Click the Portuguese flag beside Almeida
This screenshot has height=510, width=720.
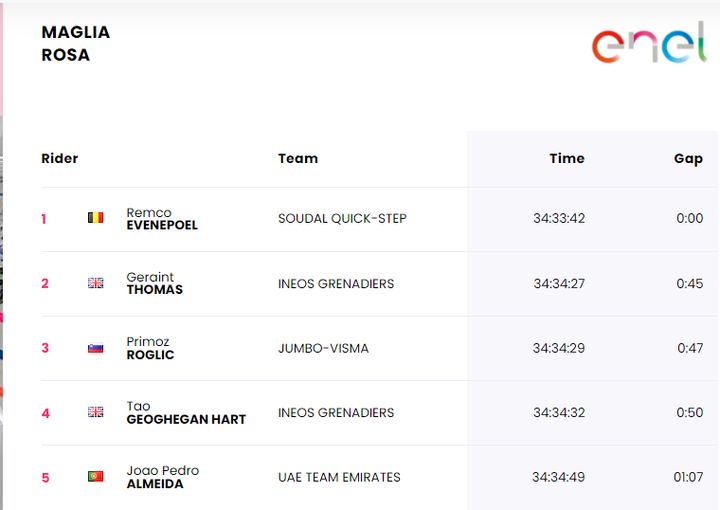96,477
